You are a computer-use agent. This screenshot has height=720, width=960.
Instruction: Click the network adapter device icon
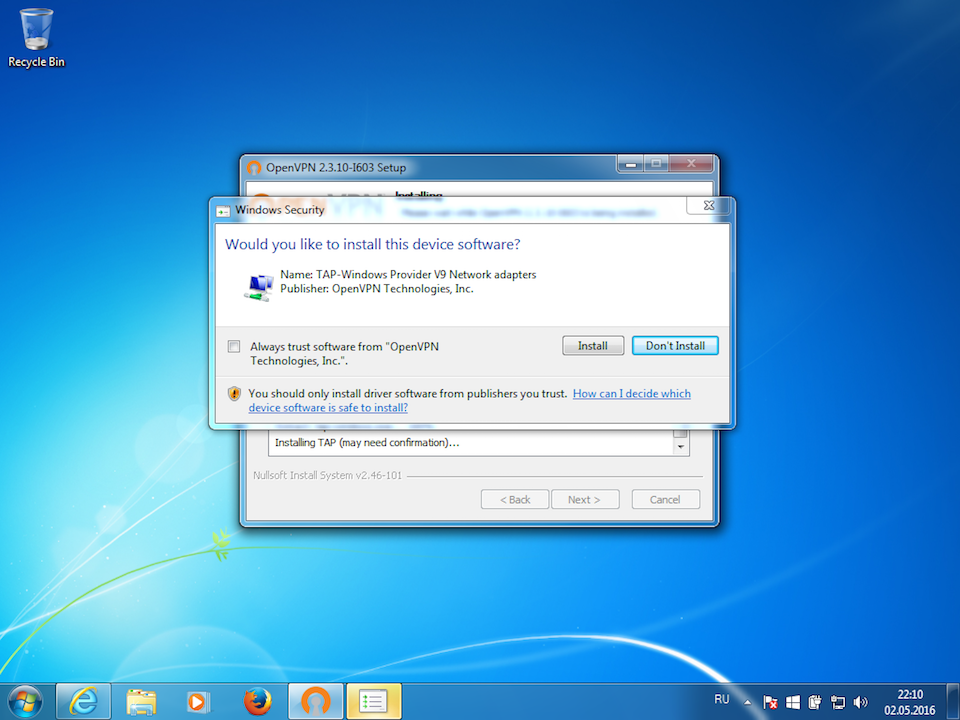[259, 287]
